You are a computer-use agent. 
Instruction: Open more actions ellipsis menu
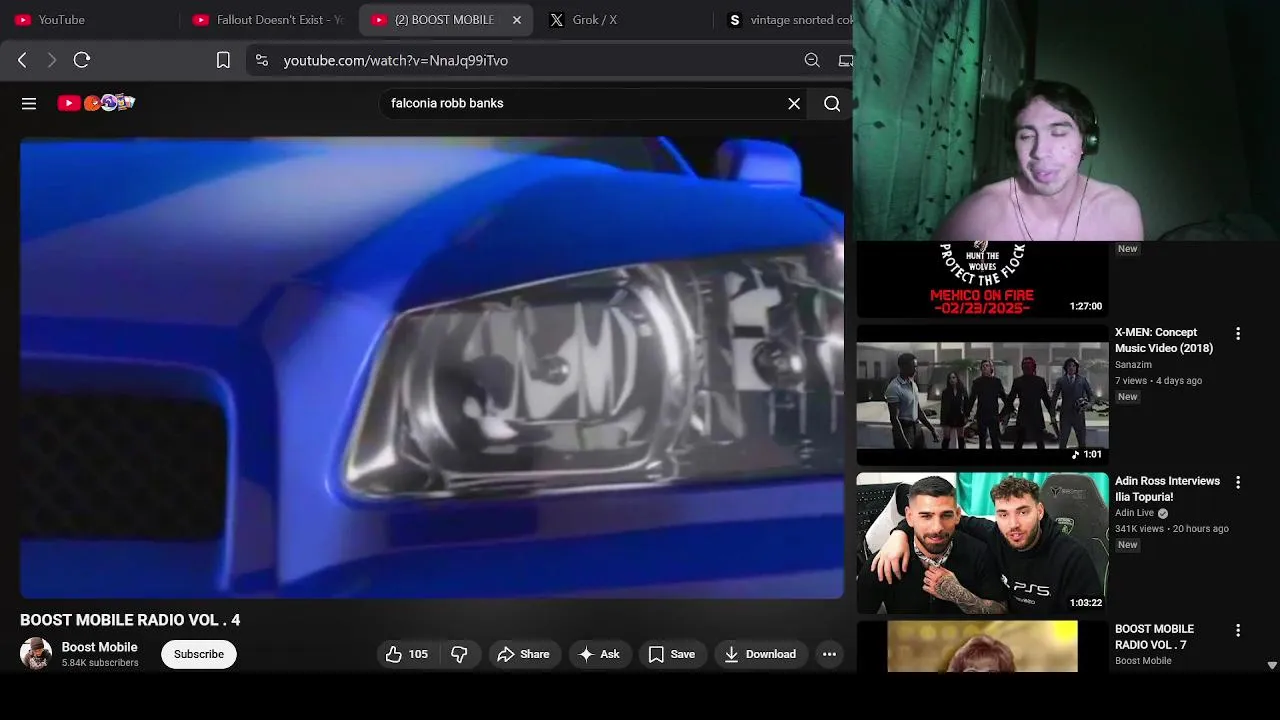click(x=829, y=654)
